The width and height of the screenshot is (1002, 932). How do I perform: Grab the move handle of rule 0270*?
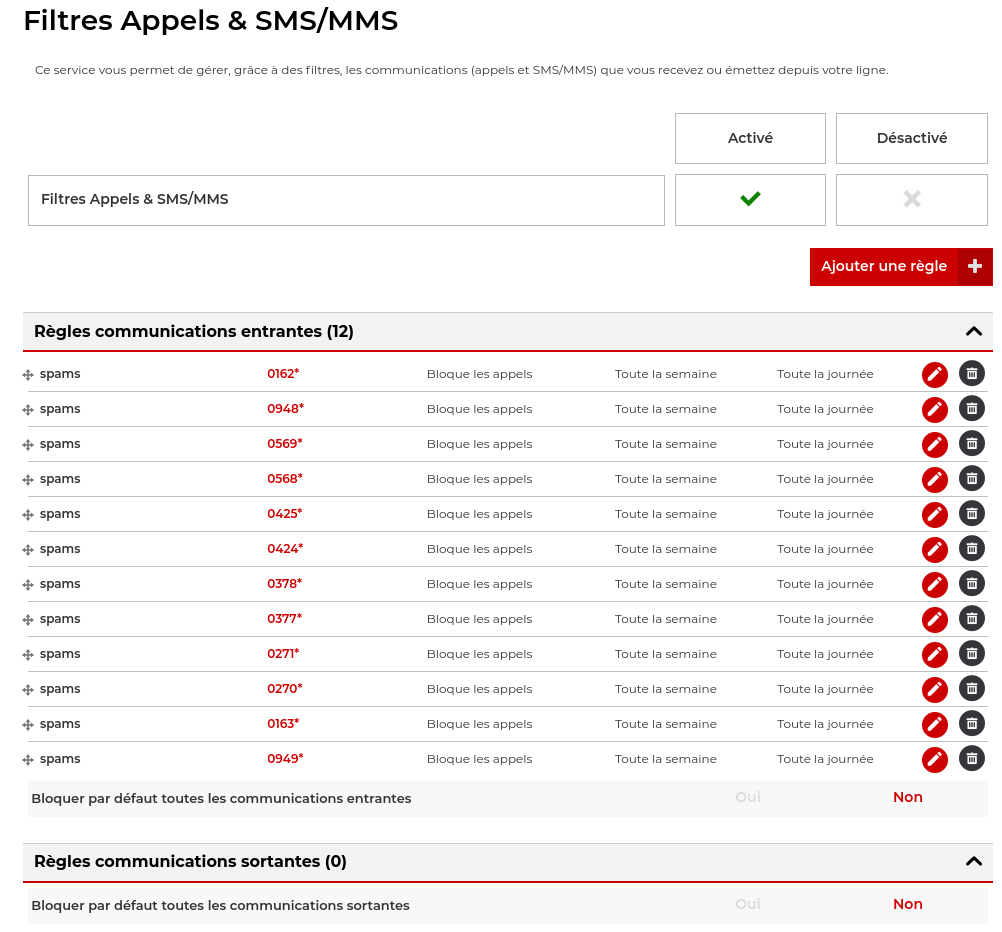click(x=27, y=690)
